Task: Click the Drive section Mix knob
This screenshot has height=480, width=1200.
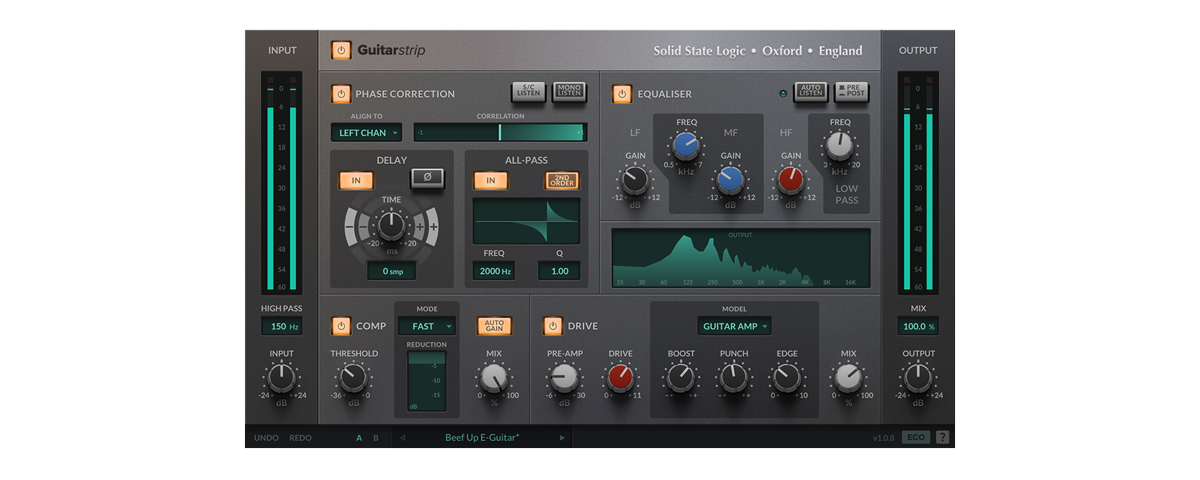Action: tap(848, 377)
